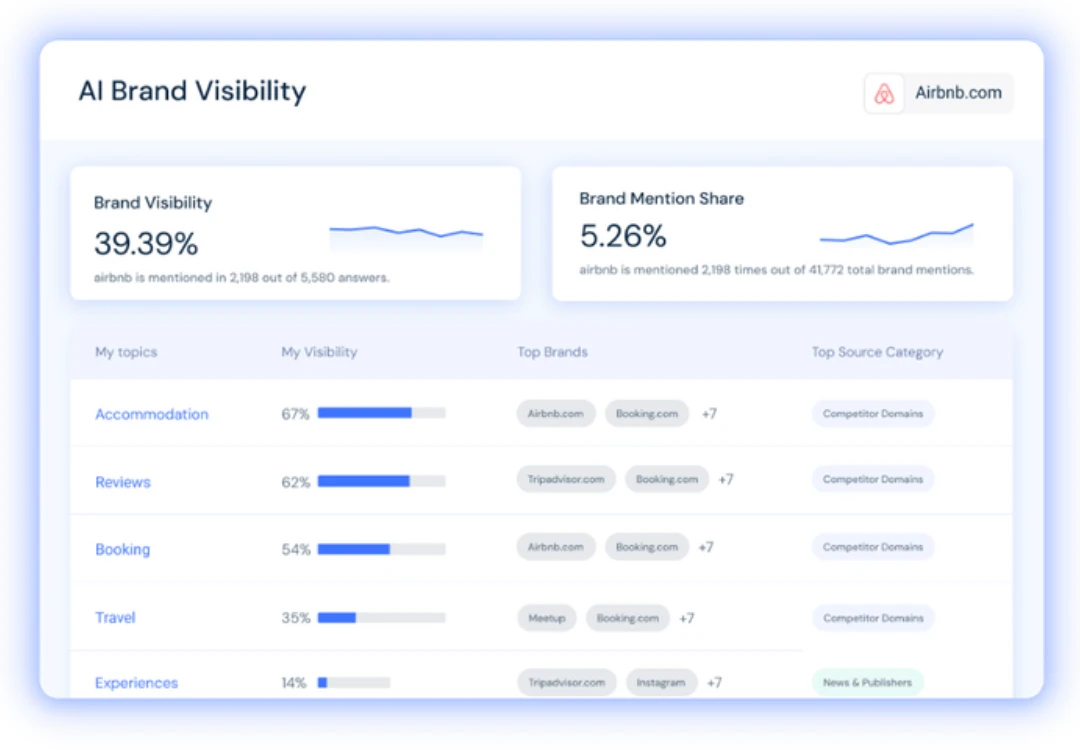Click the Reviews 62% visibility bar

click(382, 481)
